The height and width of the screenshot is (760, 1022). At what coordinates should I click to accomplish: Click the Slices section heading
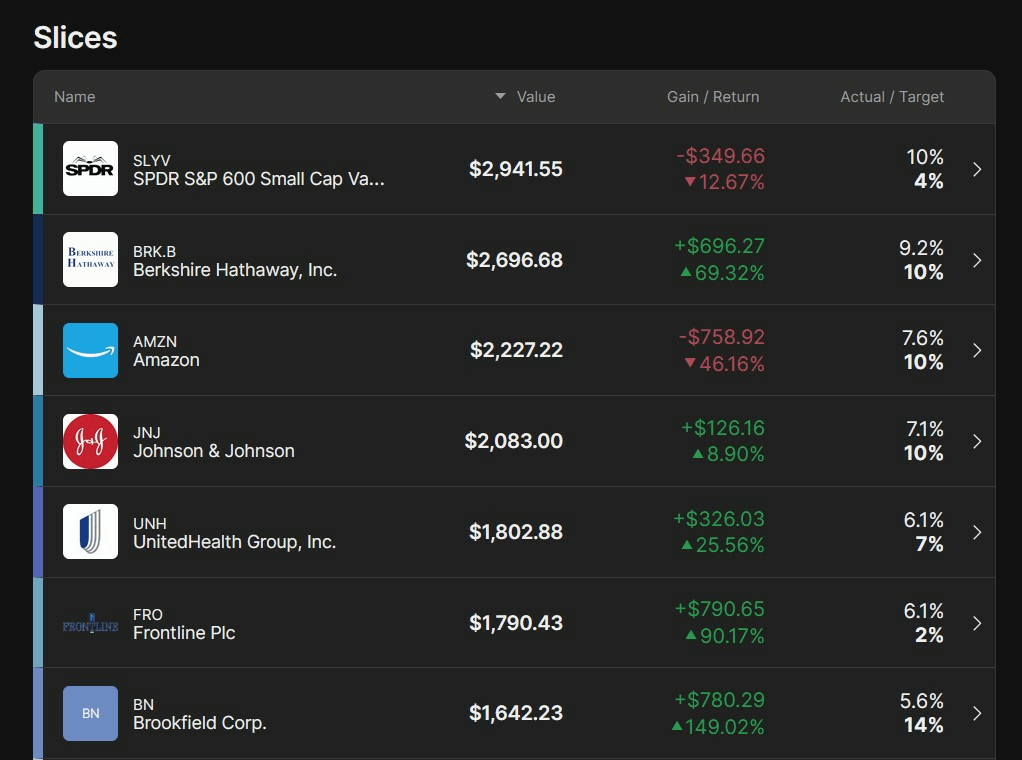[x=76, y=37]
